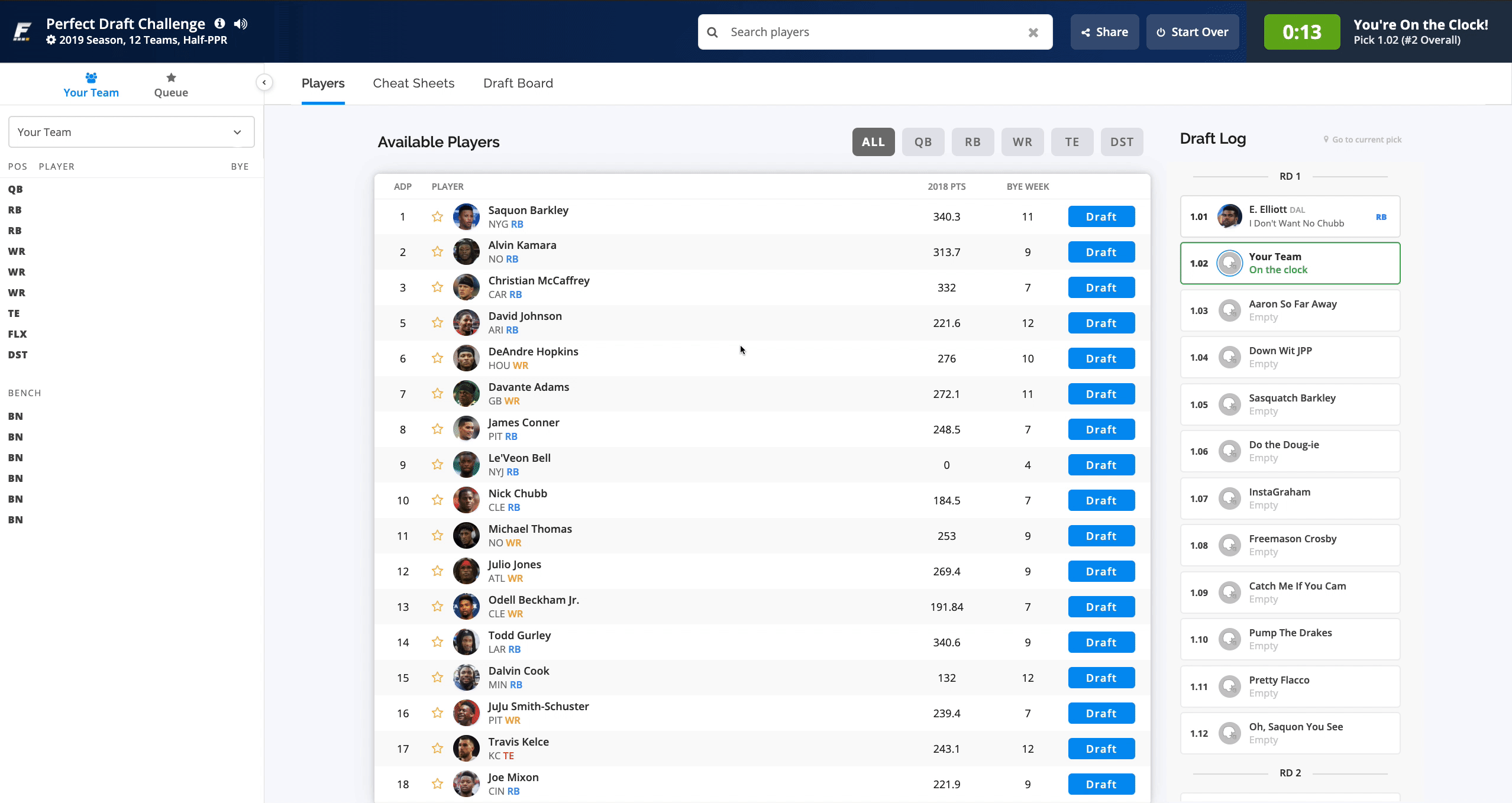Screen dimensions: 1512x803
Task: Mute the draft sound speaker icon
Action: [x=240, y=24]
